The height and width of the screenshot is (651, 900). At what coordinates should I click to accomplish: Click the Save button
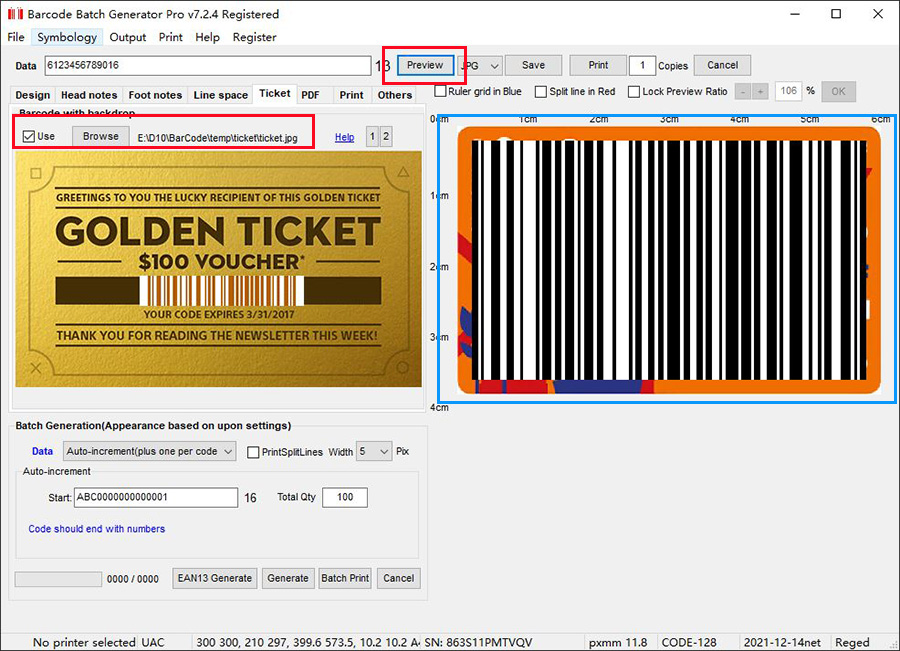coord(533,65)
